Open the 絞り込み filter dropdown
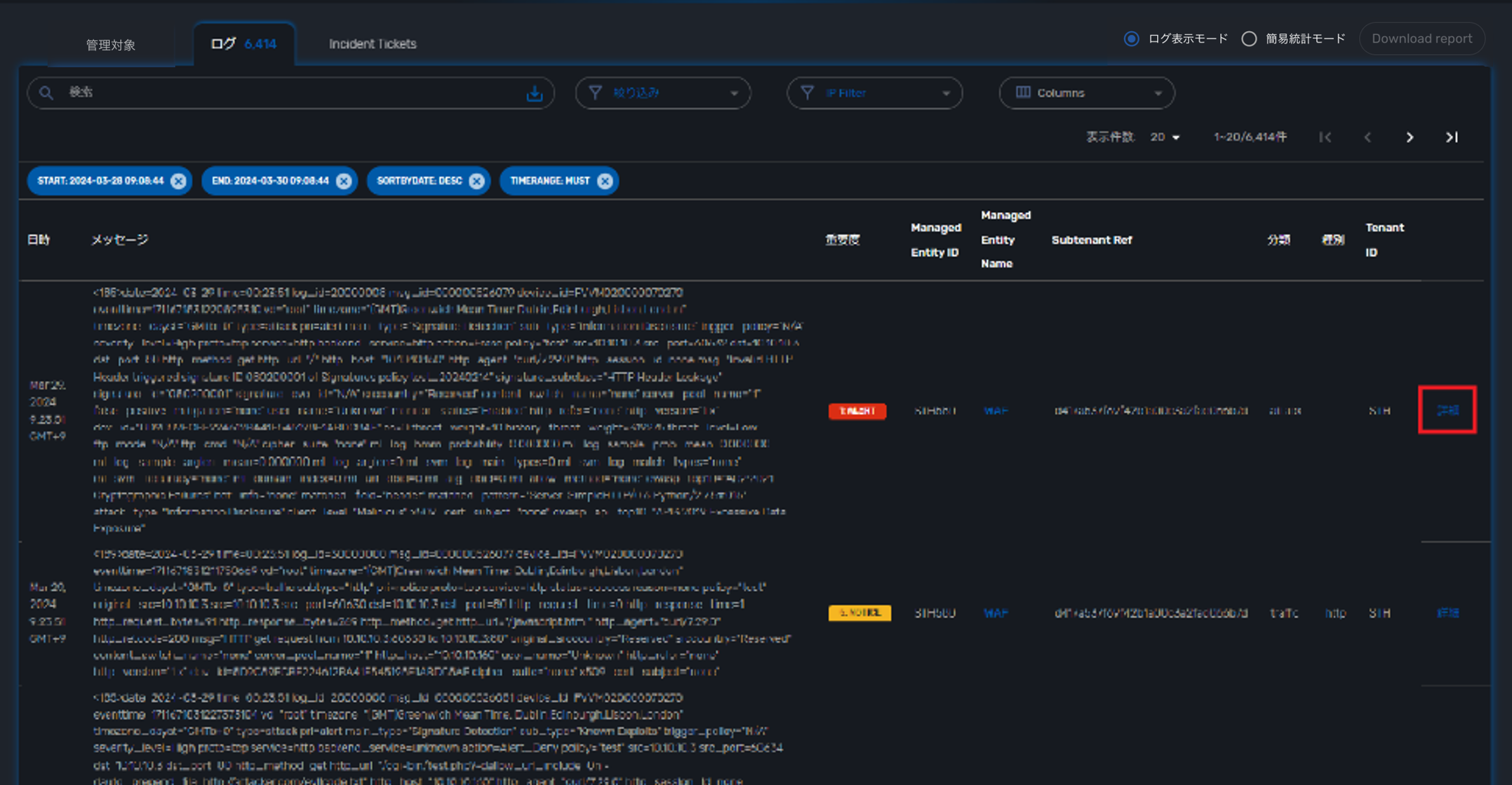The height and width of the screenshot is (785, 1512). pyautogui.click(x=662, y=93)
